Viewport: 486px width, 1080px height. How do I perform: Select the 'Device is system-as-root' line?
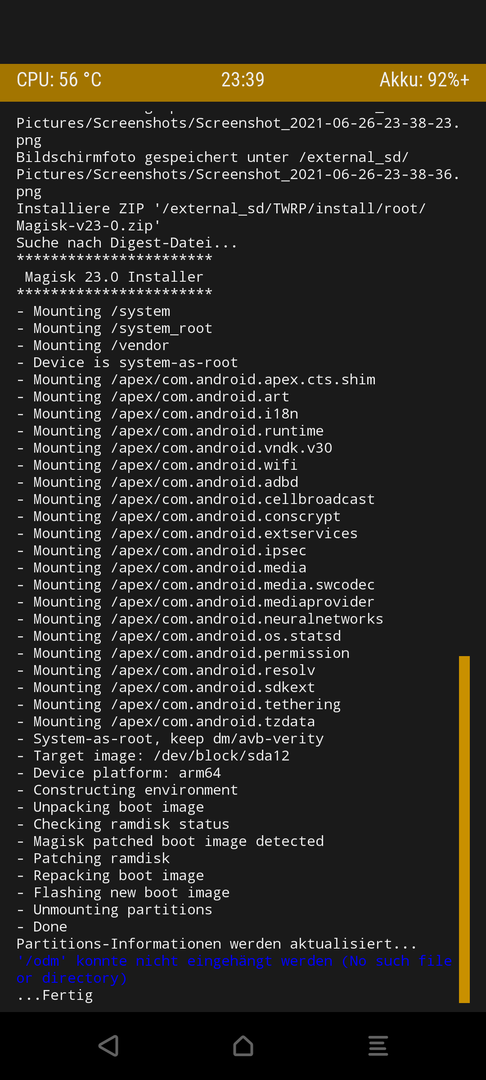coord(127,362)
